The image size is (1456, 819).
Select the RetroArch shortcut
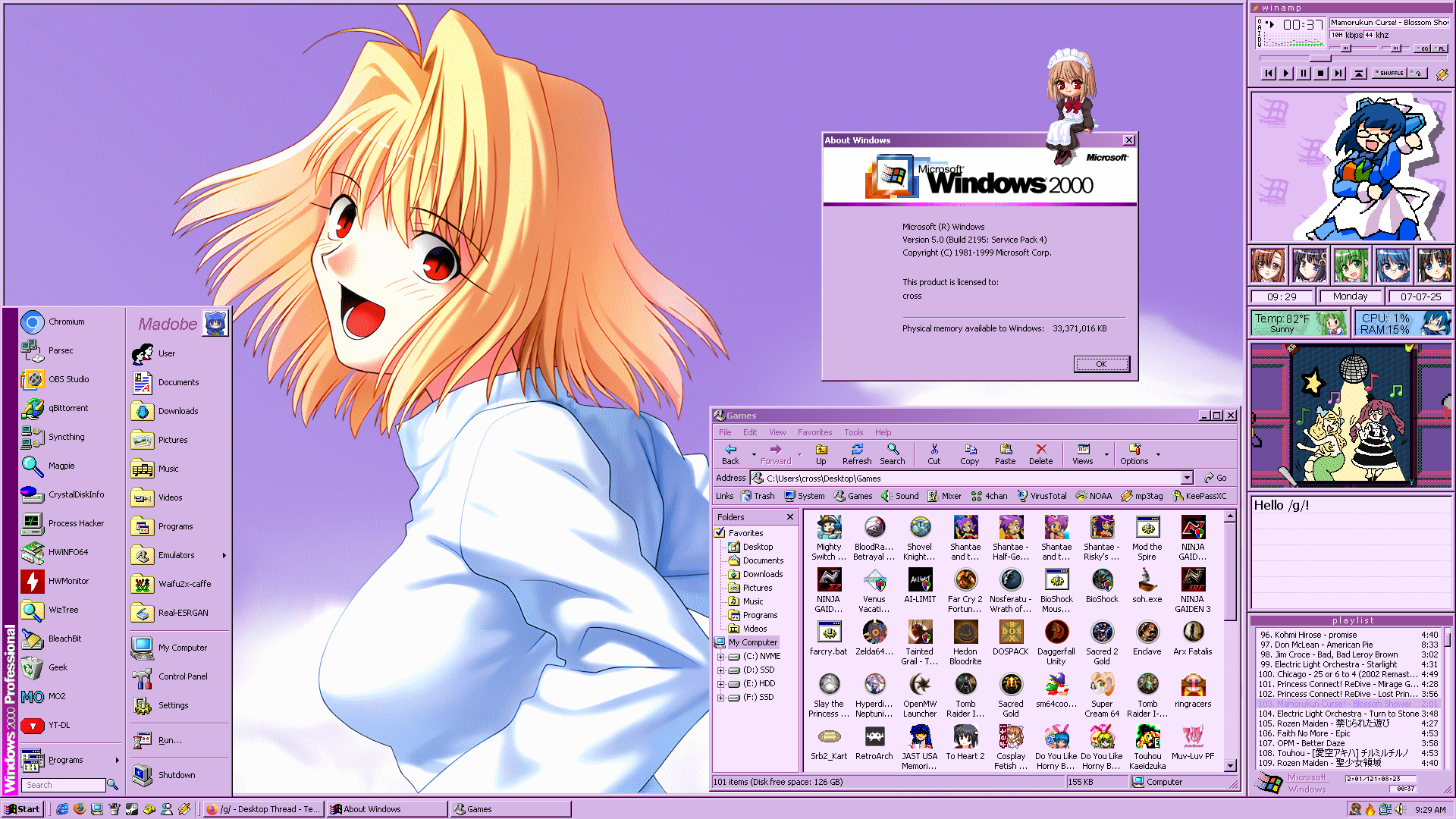point(874,743)
